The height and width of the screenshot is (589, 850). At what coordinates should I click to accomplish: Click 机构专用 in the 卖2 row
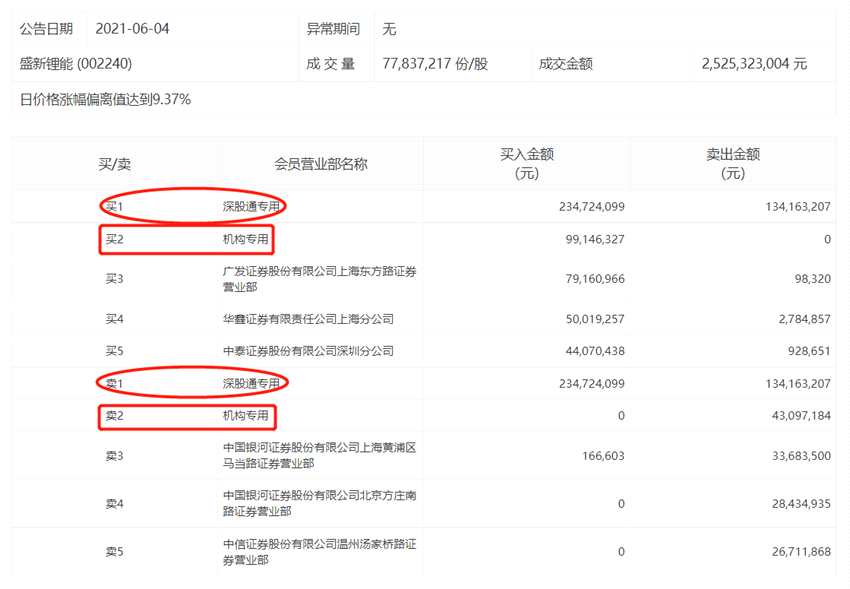click(x=246, y=416)
